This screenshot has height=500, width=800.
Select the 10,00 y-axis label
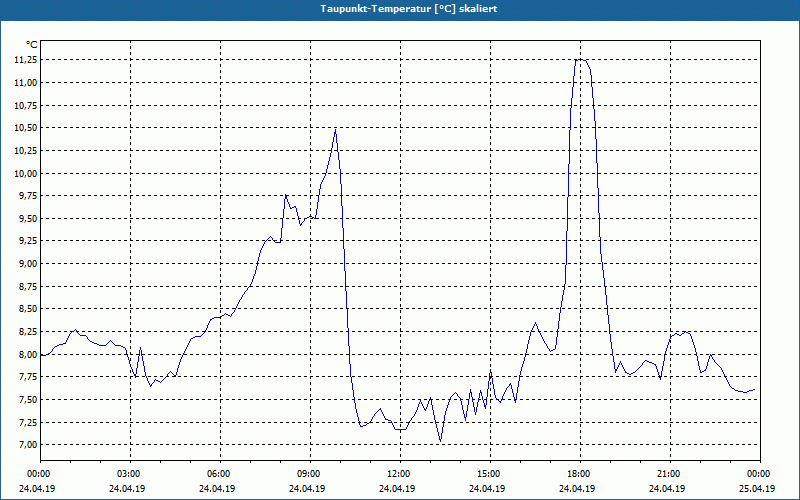pyautogui.click(x=26, y=173)
